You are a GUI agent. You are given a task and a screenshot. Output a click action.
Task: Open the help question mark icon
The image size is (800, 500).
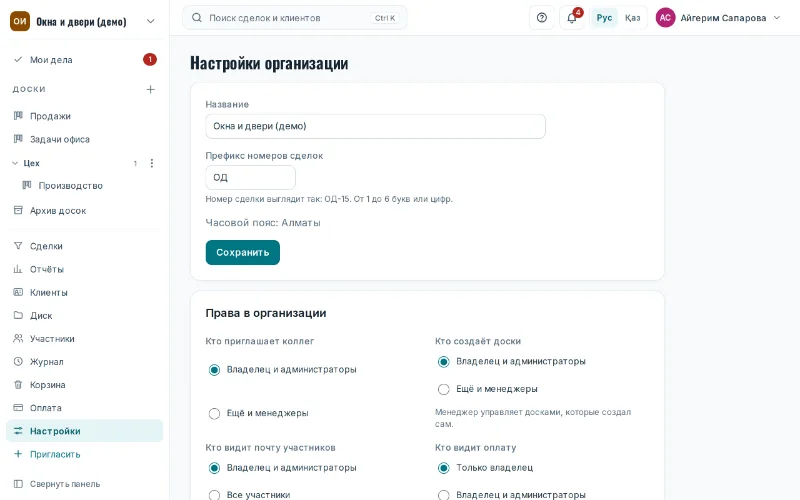tap(542, 18)
